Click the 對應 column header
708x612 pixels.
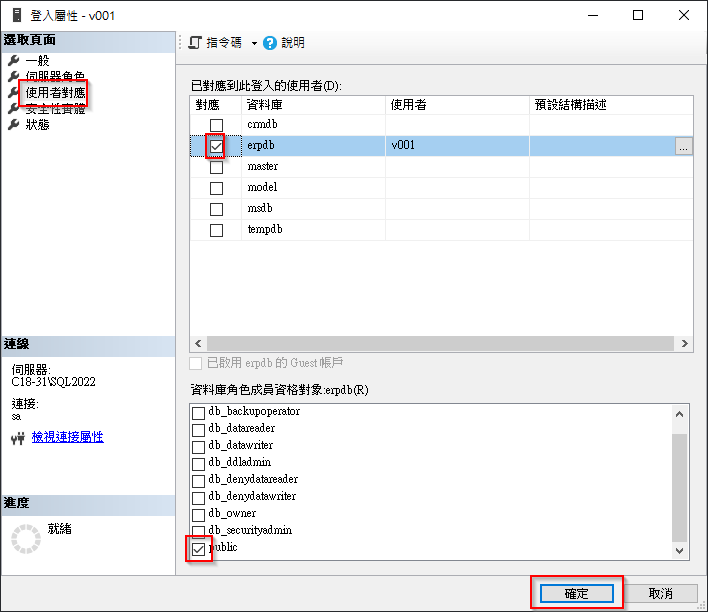[216, 105]
